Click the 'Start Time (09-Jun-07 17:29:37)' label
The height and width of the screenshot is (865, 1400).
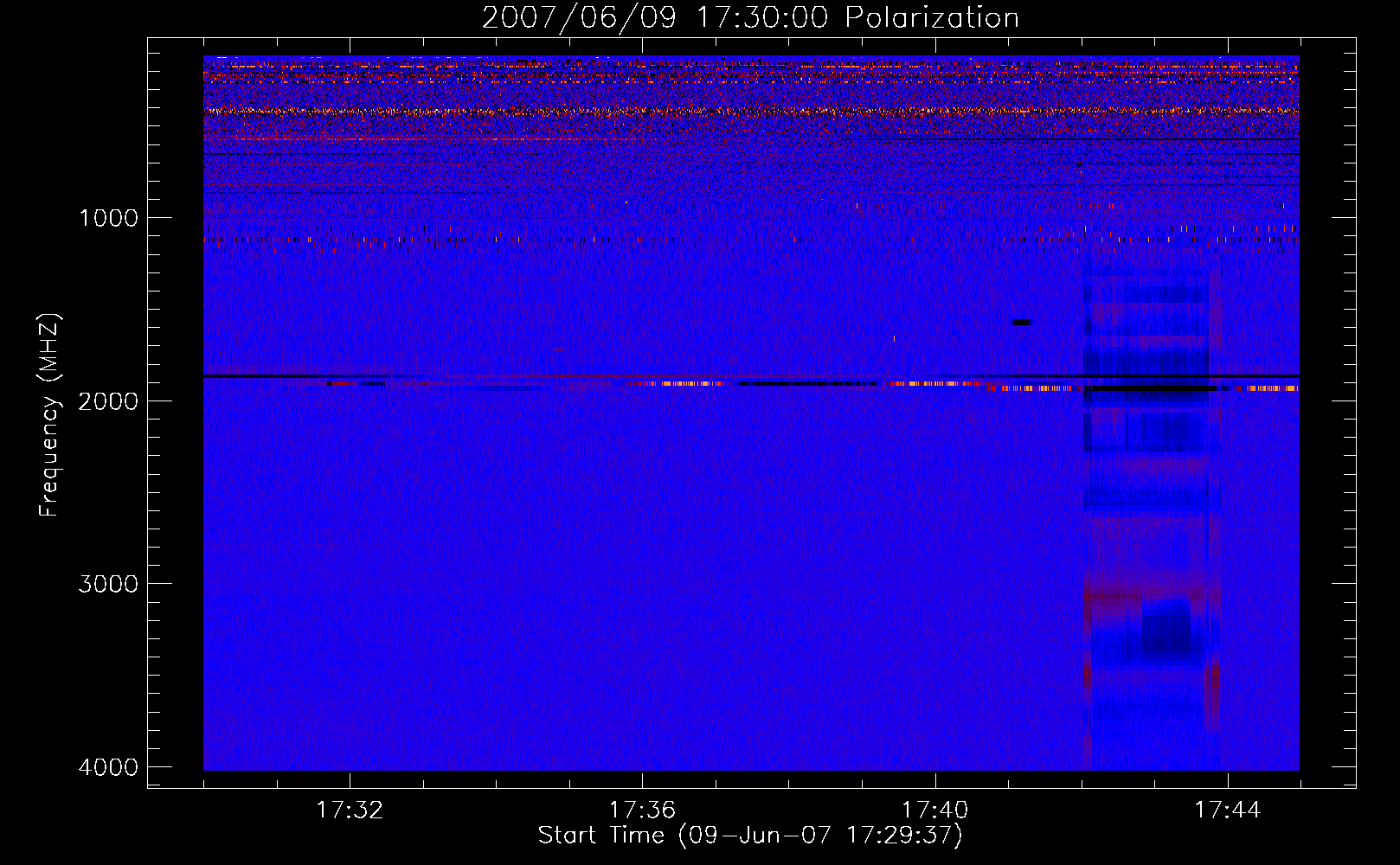(750, 836)
